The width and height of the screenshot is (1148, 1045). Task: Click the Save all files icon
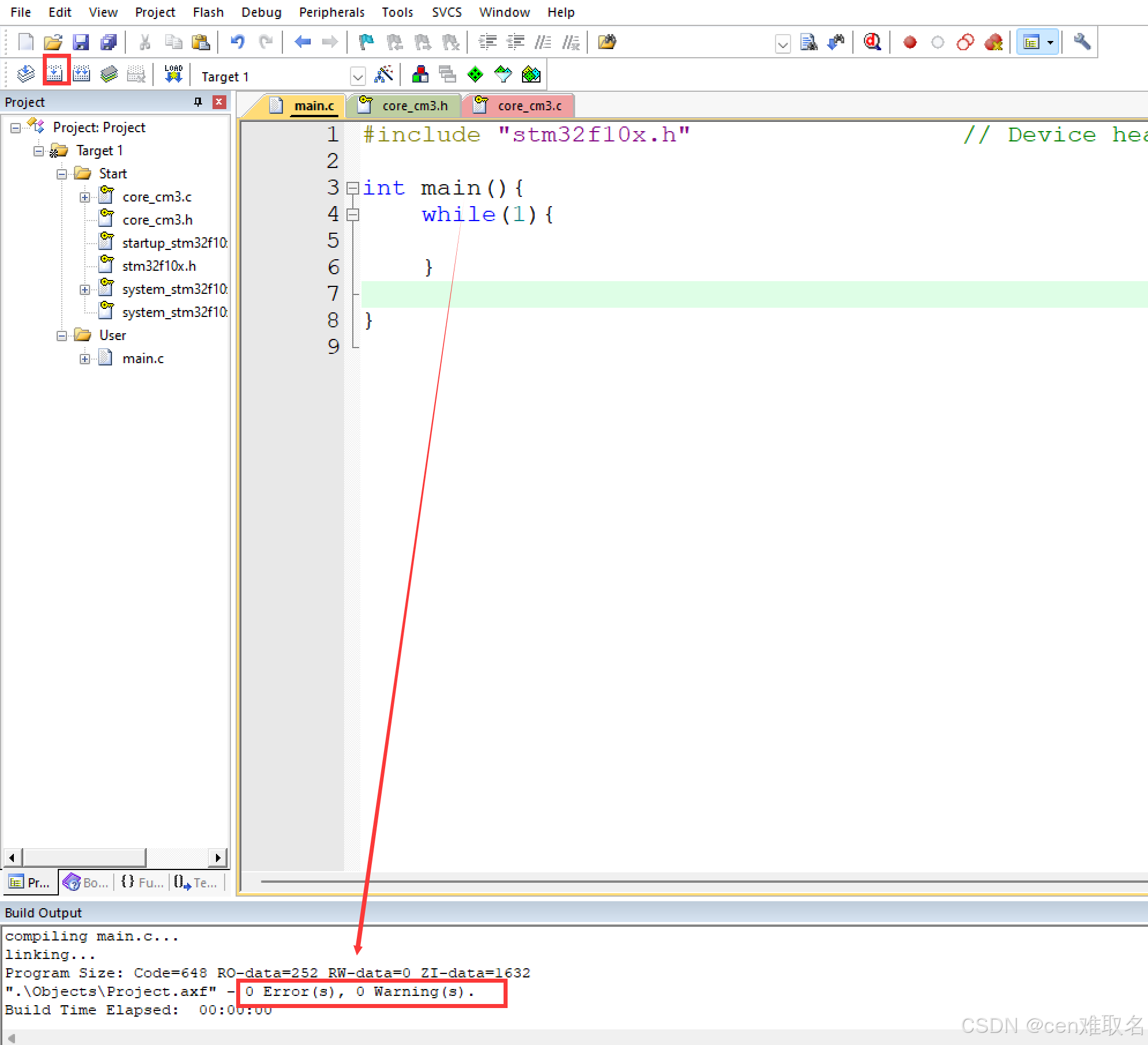(x=109, y=42)
